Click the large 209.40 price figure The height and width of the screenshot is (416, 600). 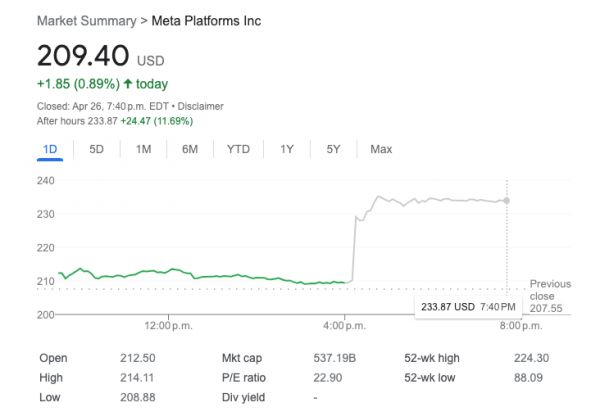[x=82, y=55]
